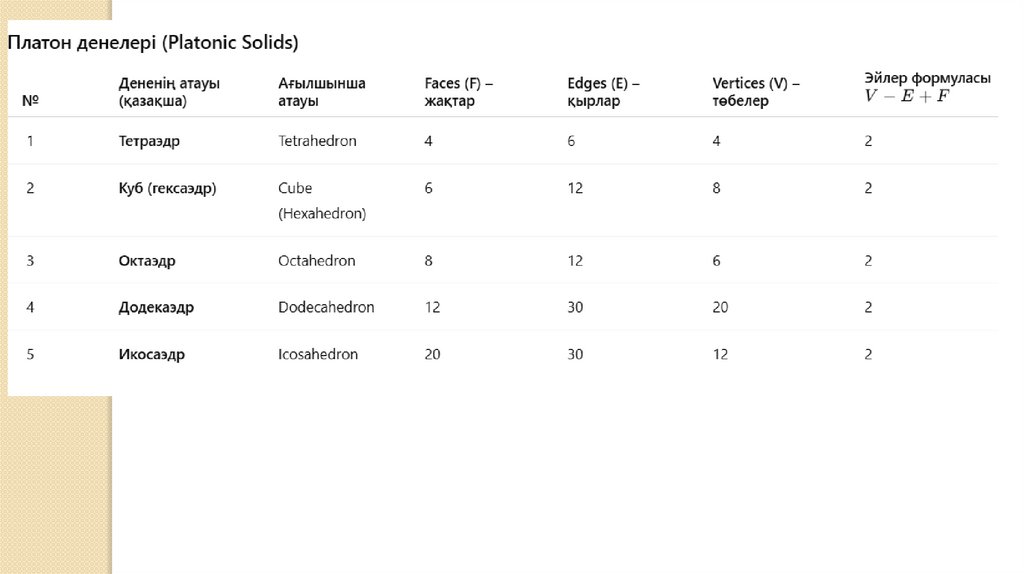Click the "Edges (E) – қырлар" header
The image size is (1024, 574).
point(604,92)
